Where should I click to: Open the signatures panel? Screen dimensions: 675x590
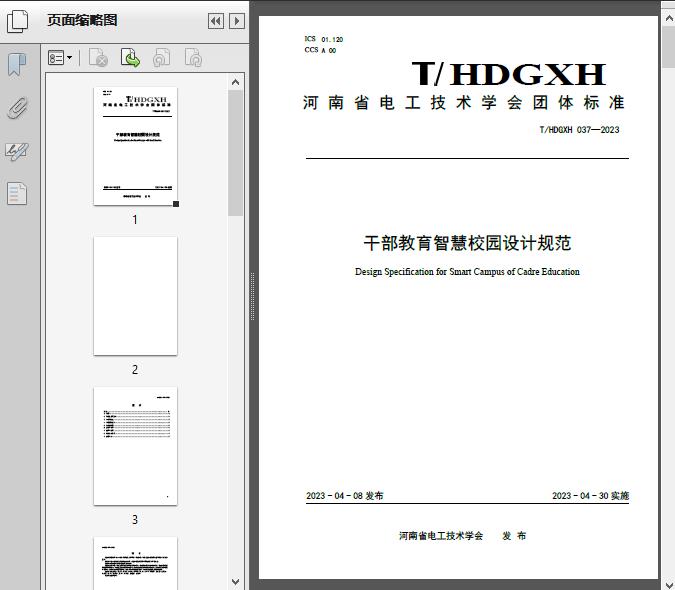(x=17, y=151)
